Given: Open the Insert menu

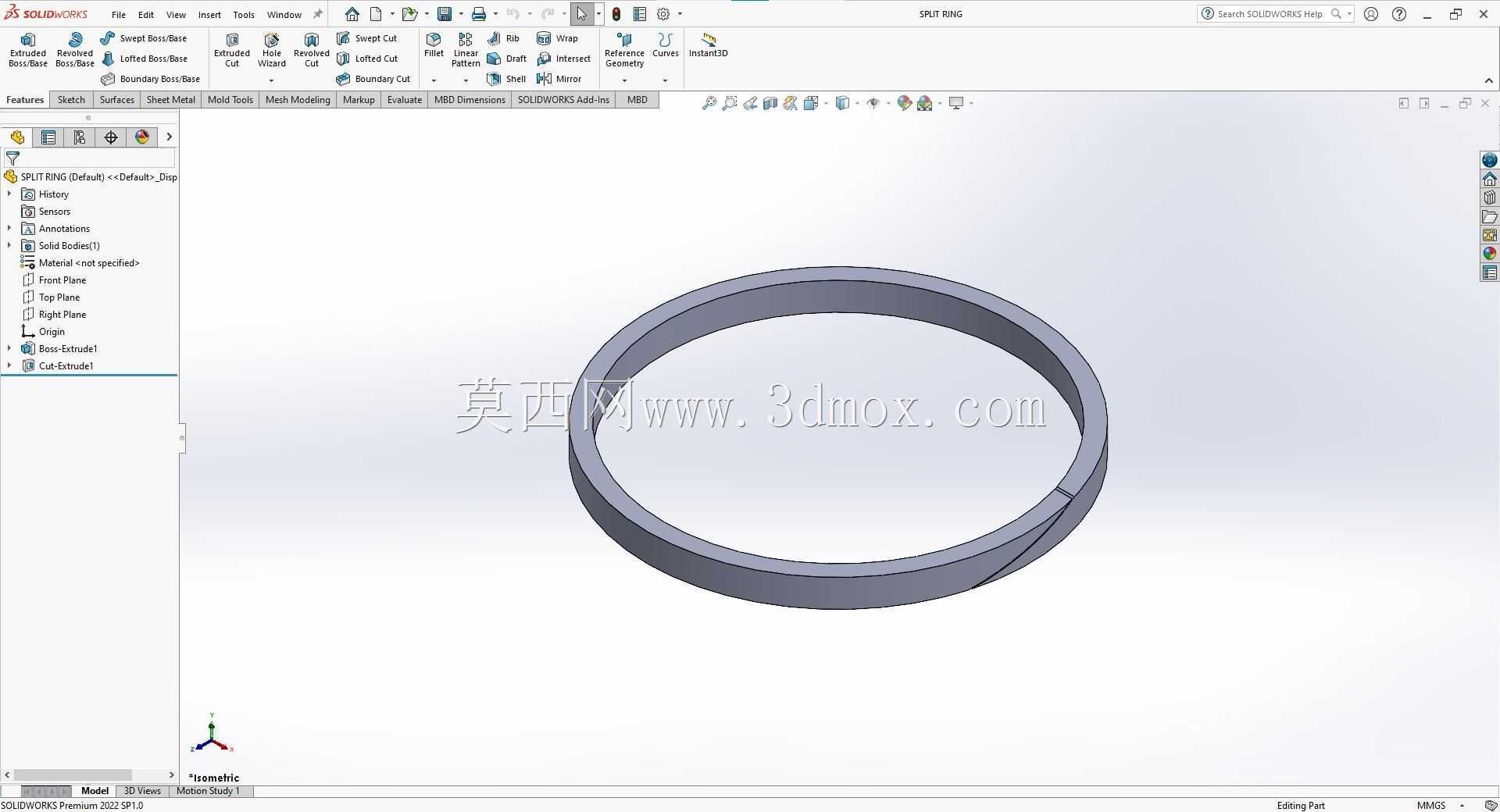Looking at the screenshot, I should tap(209, 15).
